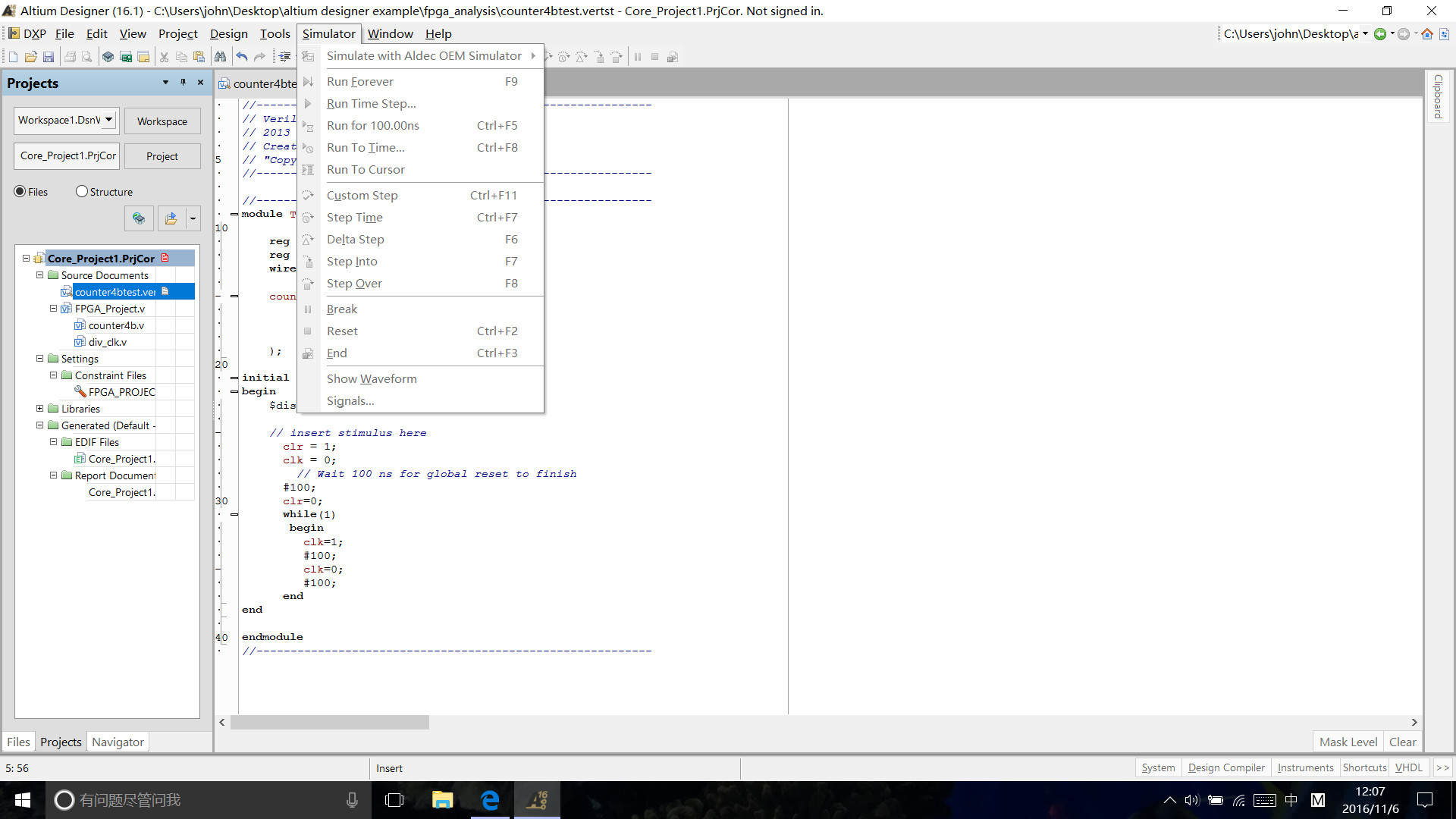The height and width of the screenshot is (819, 1456).
Task: Collapse the Core_Project1.PrjCor tree node
Action: [26, 259]
